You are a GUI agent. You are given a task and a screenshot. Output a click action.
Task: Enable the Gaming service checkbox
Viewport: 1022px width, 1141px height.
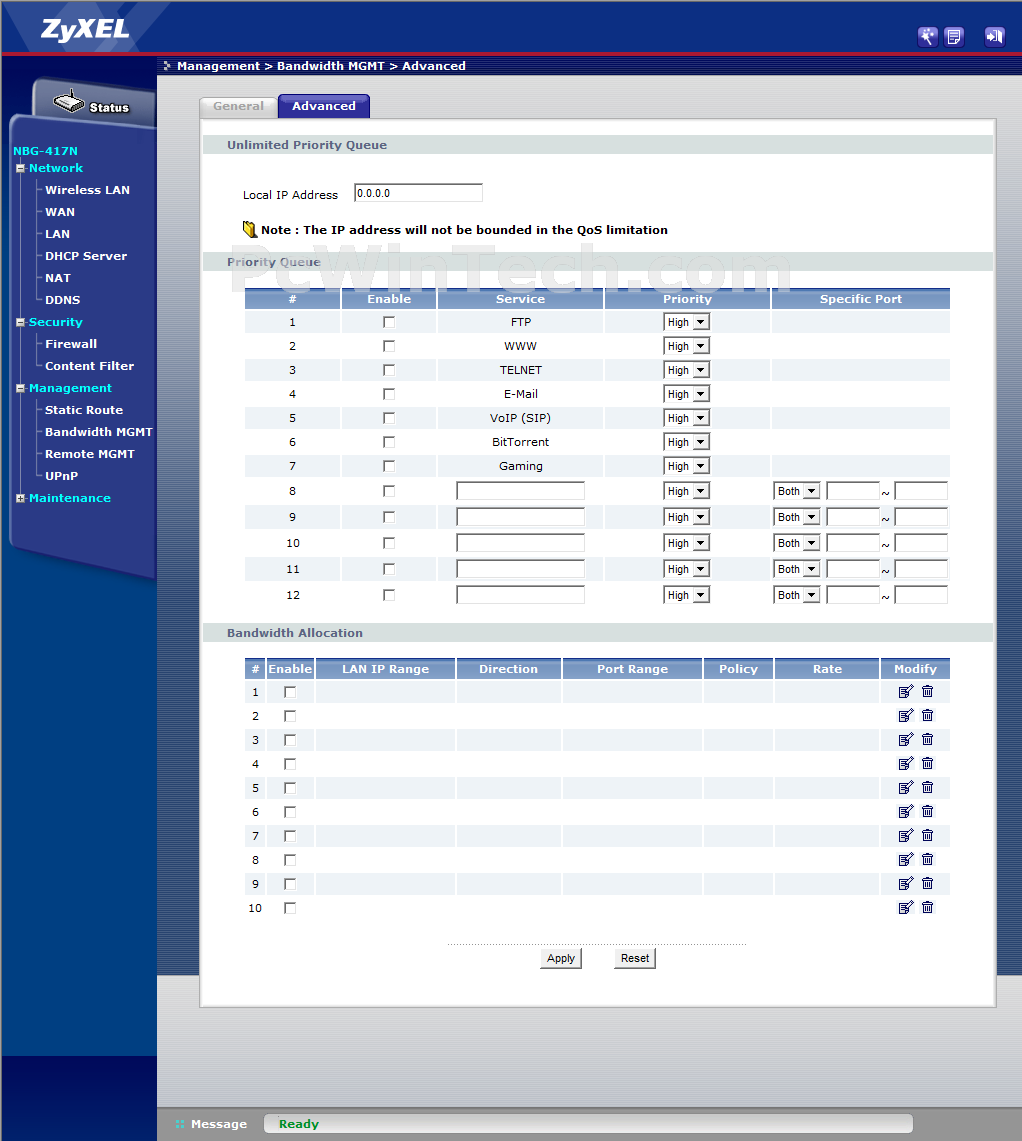coord(389,466)
